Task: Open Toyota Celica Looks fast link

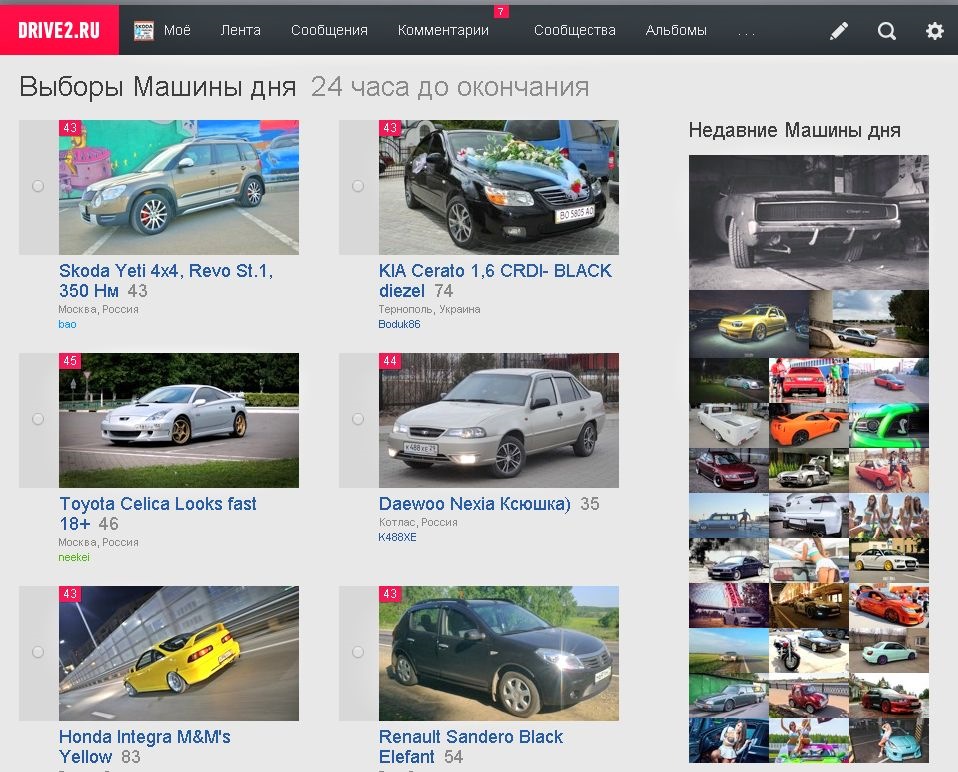Action: [x=158, y=513]
